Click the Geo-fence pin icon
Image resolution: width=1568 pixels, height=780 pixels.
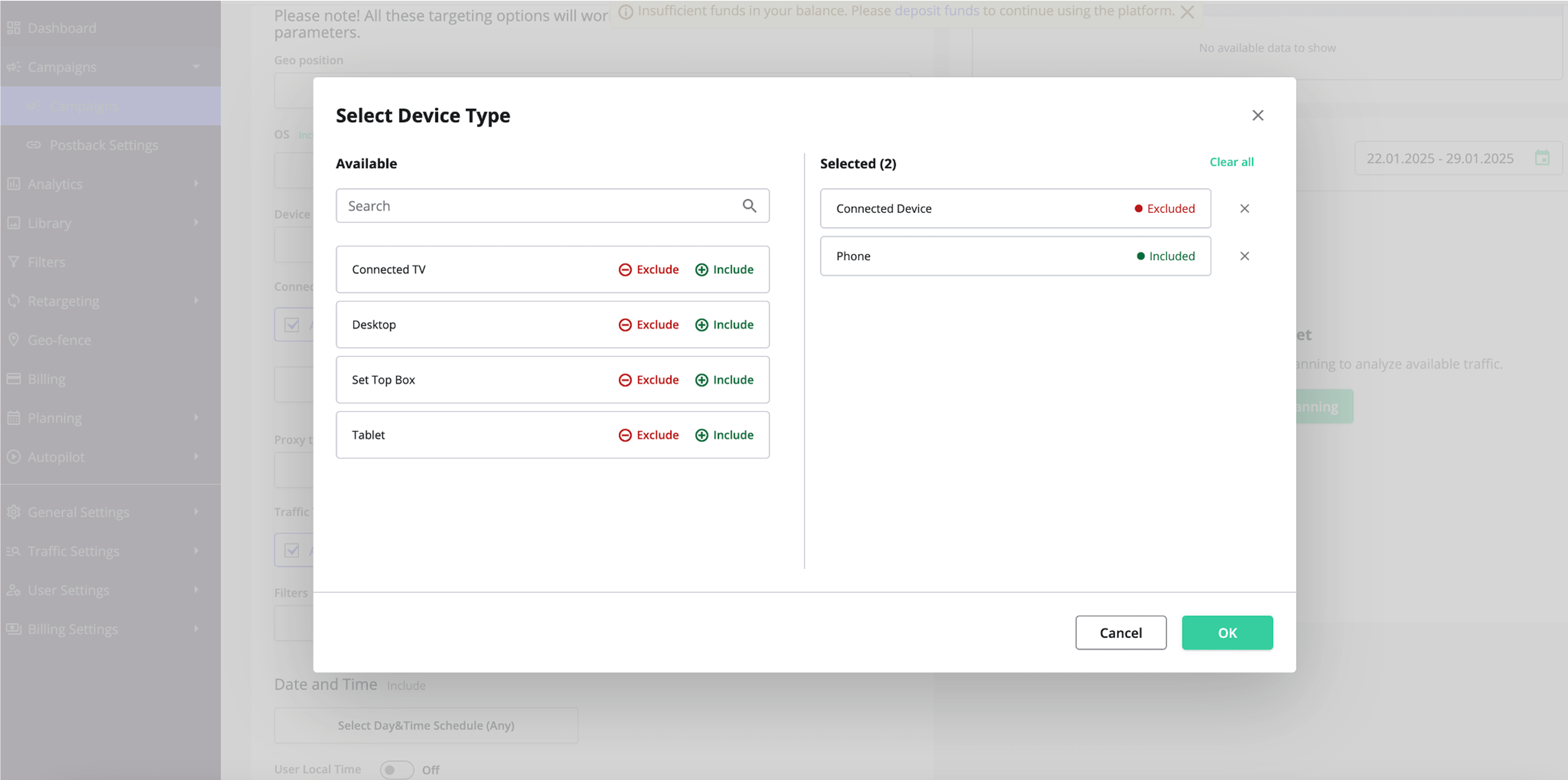point(13,340)
